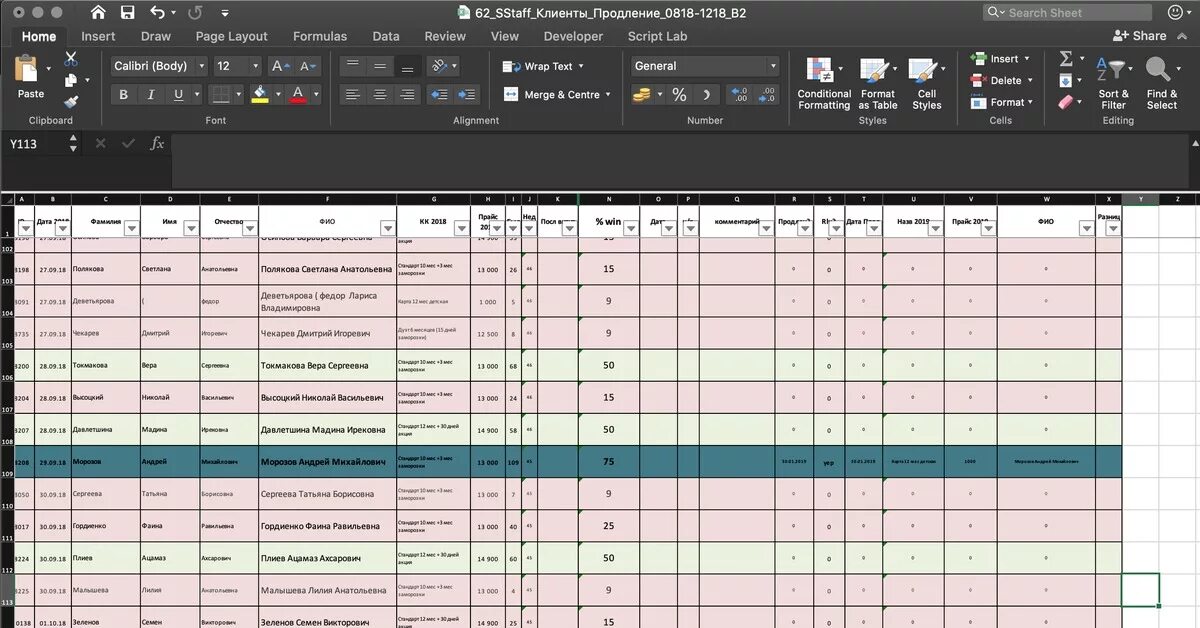Image resolution: width=1200 pixels, height=628 pixels.
Task: Increase the cell indent
Action: (x=467, y=95)
